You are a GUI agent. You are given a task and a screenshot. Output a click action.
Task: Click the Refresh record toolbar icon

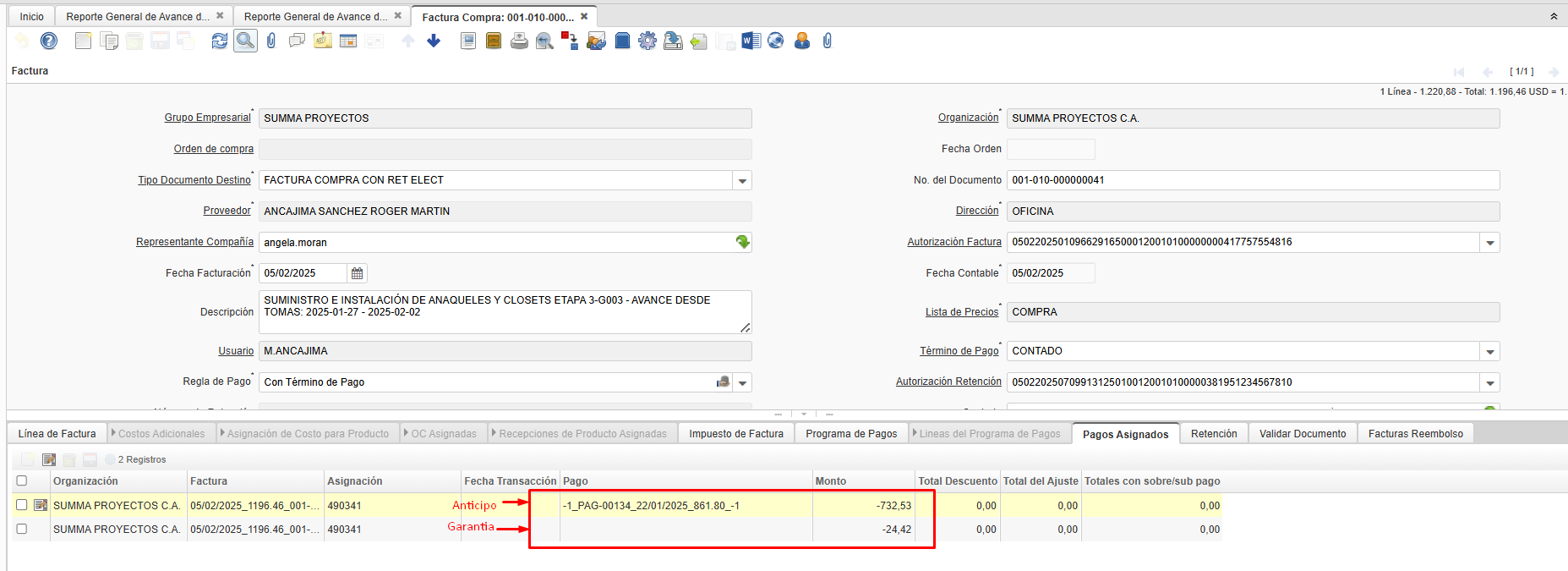(220, 41)
